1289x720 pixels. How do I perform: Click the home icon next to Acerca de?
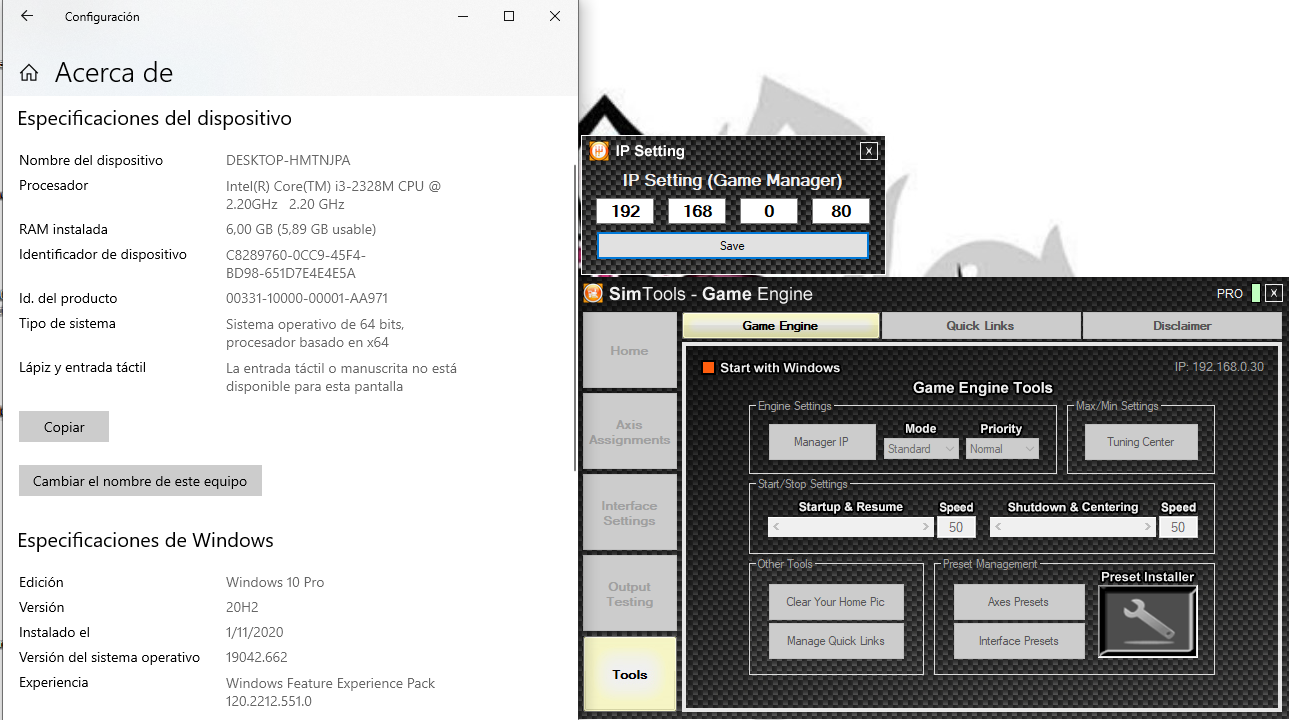tap(29, 73)
